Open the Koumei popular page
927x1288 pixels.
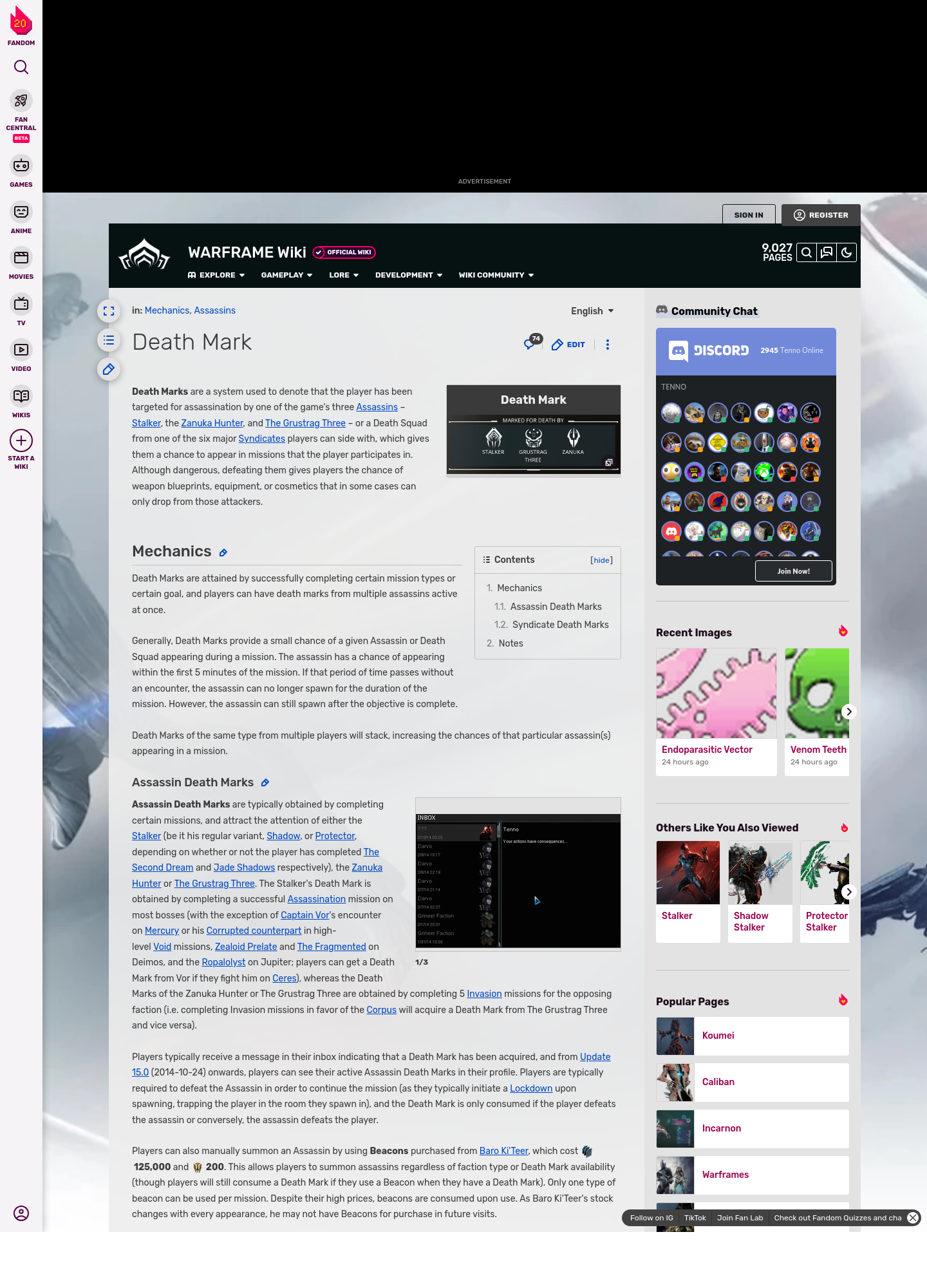tap(753, 1036)
